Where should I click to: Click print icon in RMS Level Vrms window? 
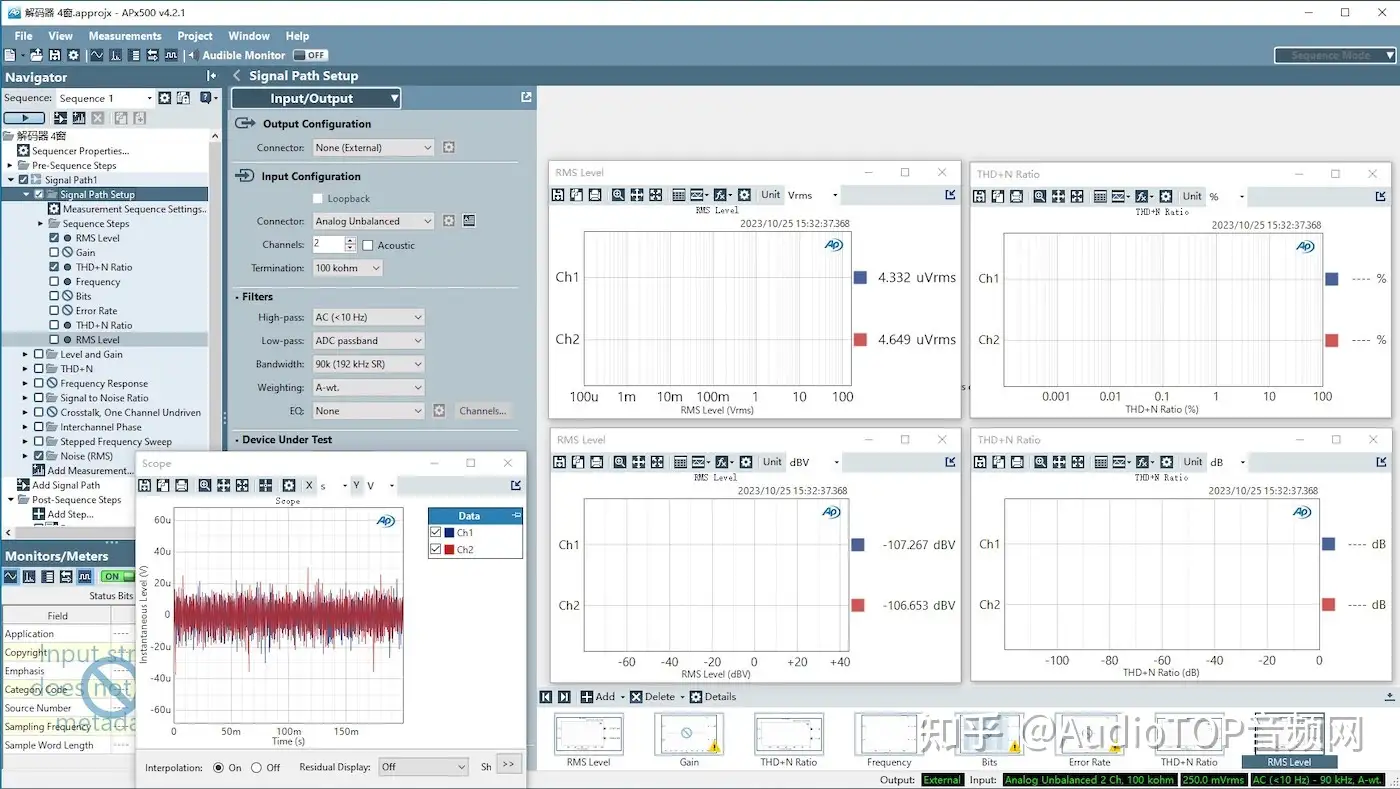click(595, 195)
